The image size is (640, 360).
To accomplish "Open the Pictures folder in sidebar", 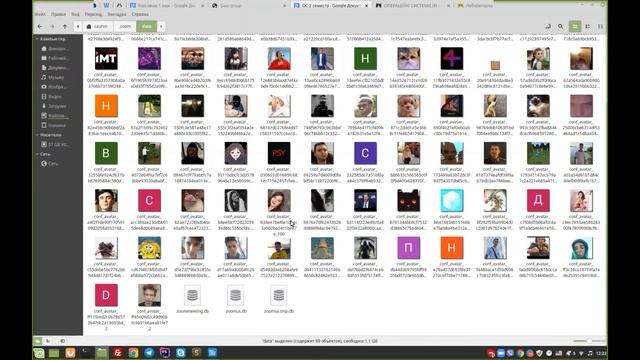I will pyautogui.click(x=55, y=87).
